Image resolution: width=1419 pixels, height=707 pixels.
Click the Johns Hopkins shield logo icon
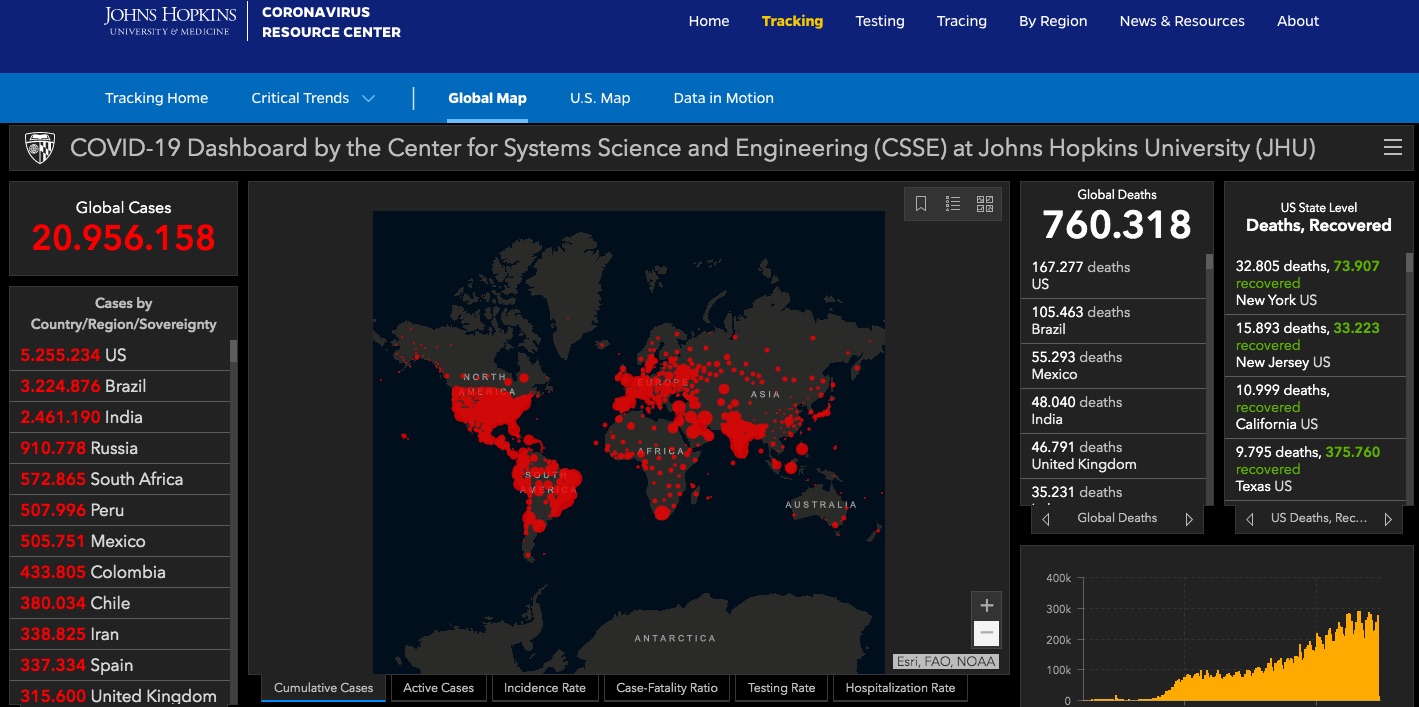coord(40,148)
